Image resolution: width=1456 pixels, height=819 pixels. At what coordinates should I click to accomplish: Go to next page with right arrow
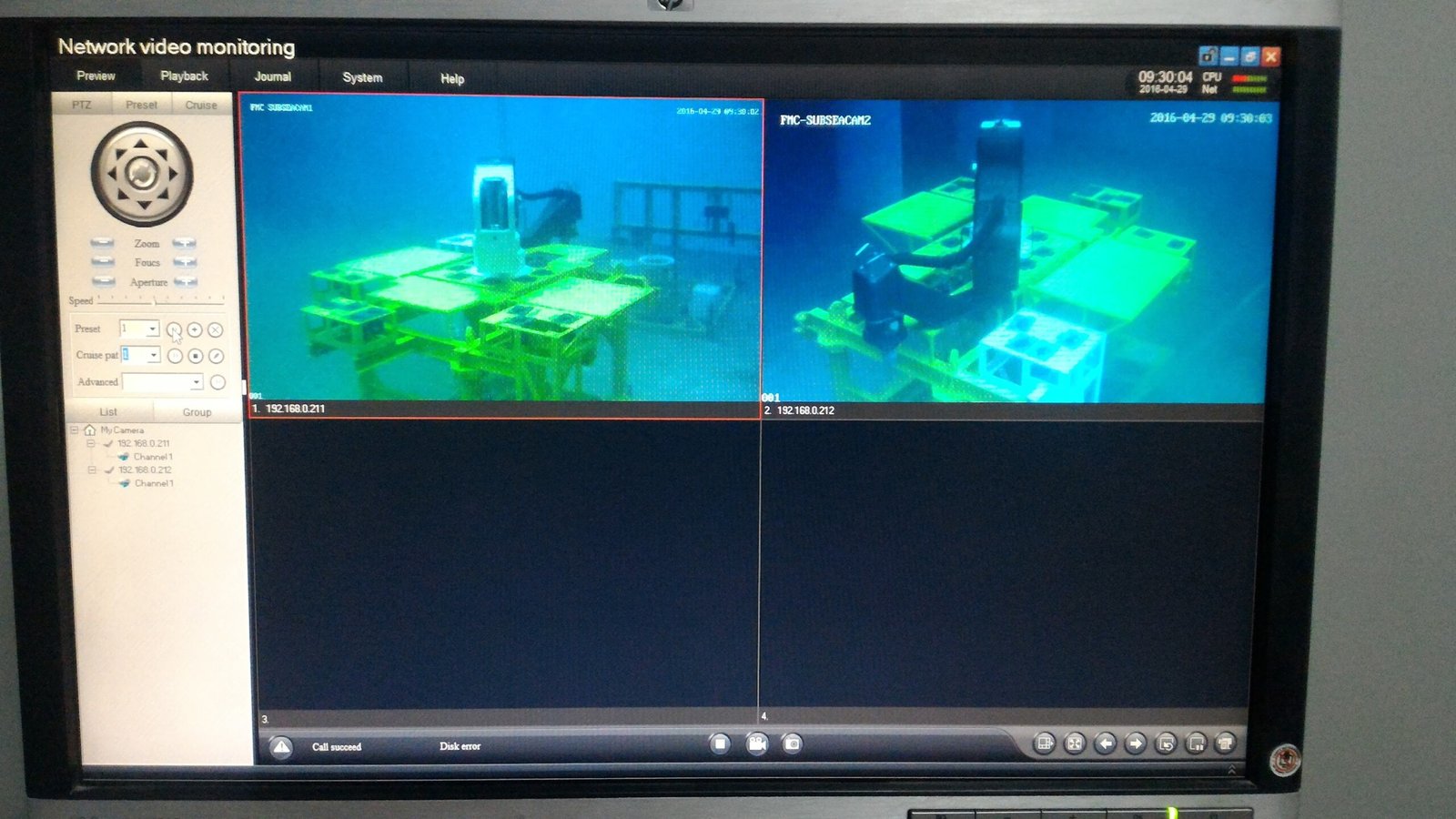pyautogui.click(x=1135, y=743)
